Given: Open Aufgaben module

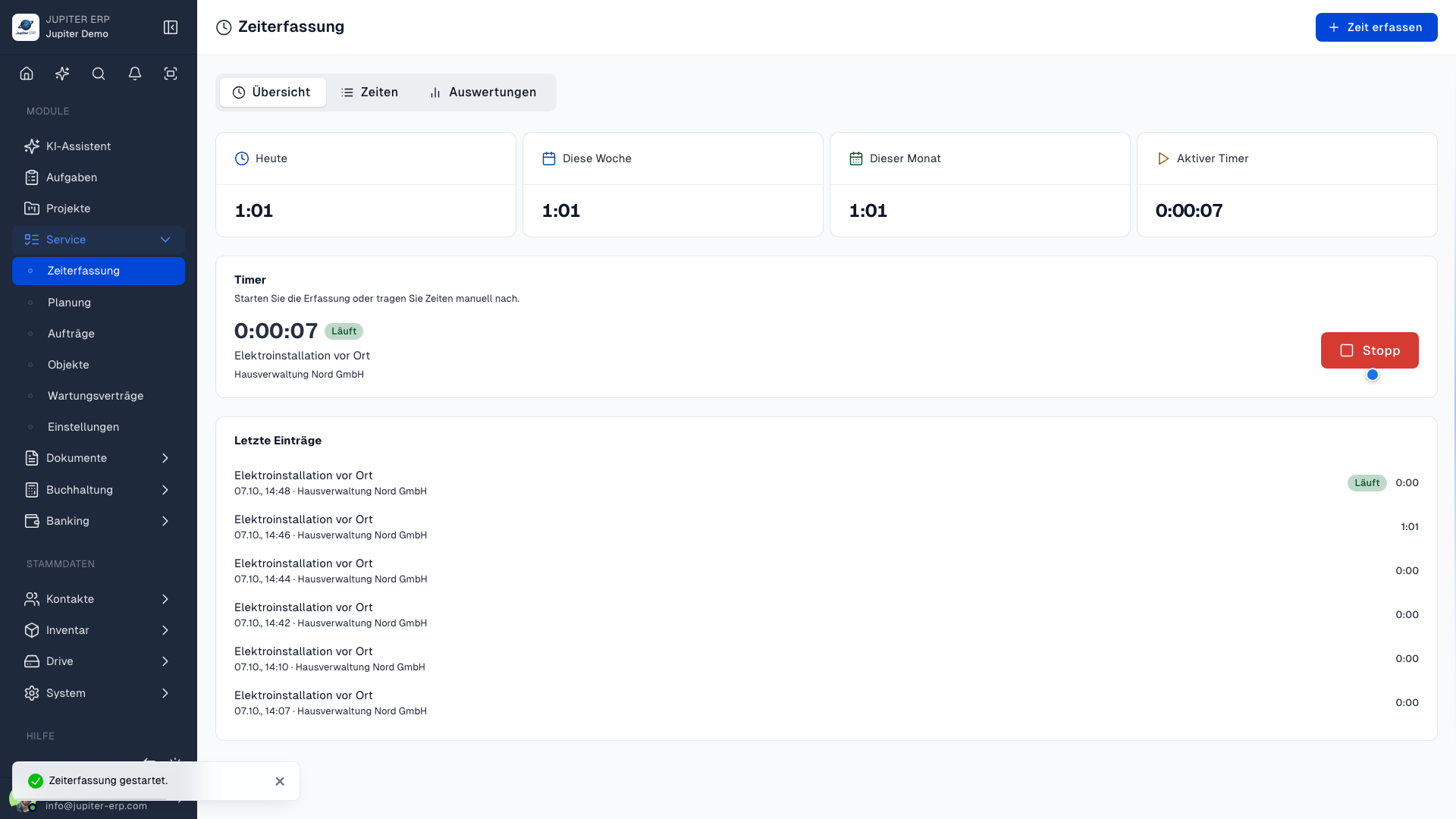Looking at the screenshot, I should click(x=99, y=177).
